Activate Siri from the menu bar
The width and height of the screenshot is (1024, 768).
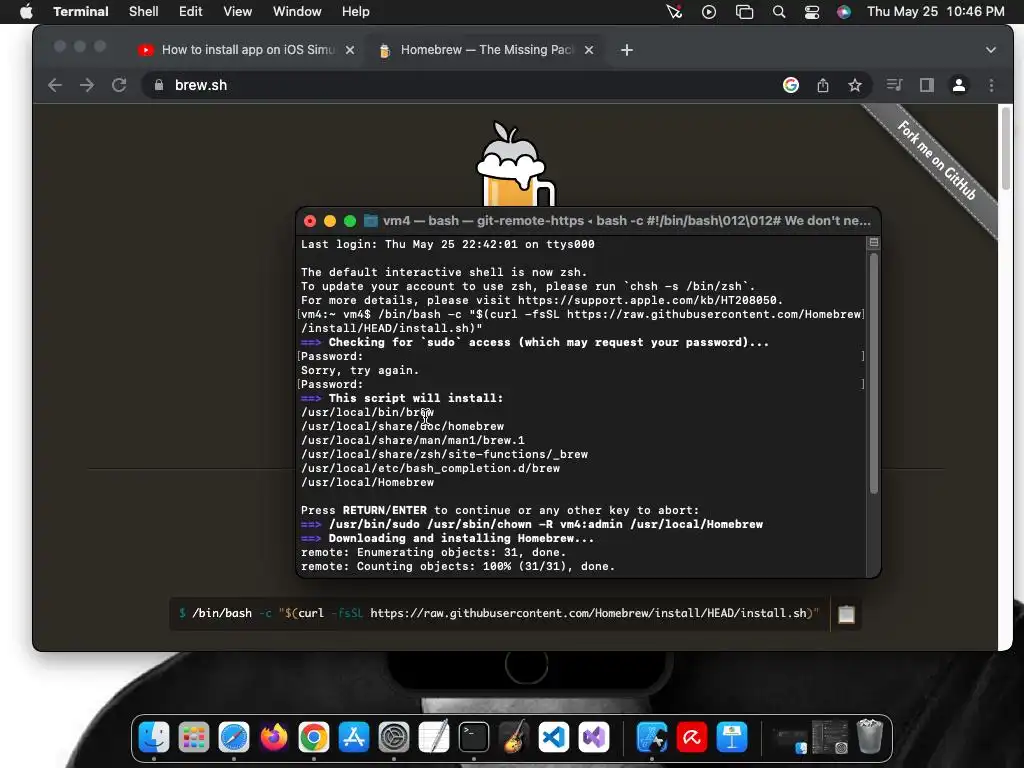pyautogui.click(x=844, y=11)
